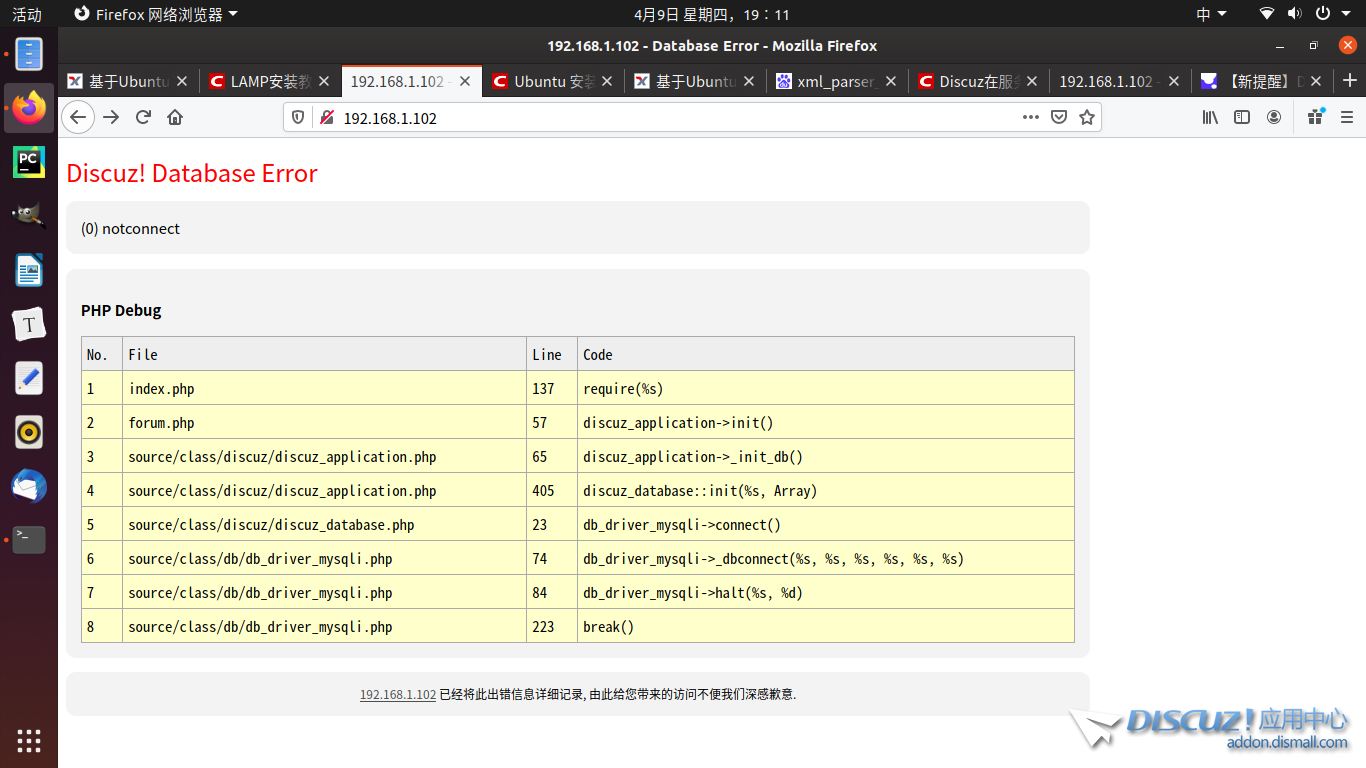Switch to 【新提醒】 tab
Image resolution: width=1366 pixels, height=768 pixels.
pyautogui.click(x=1263, y=81)
